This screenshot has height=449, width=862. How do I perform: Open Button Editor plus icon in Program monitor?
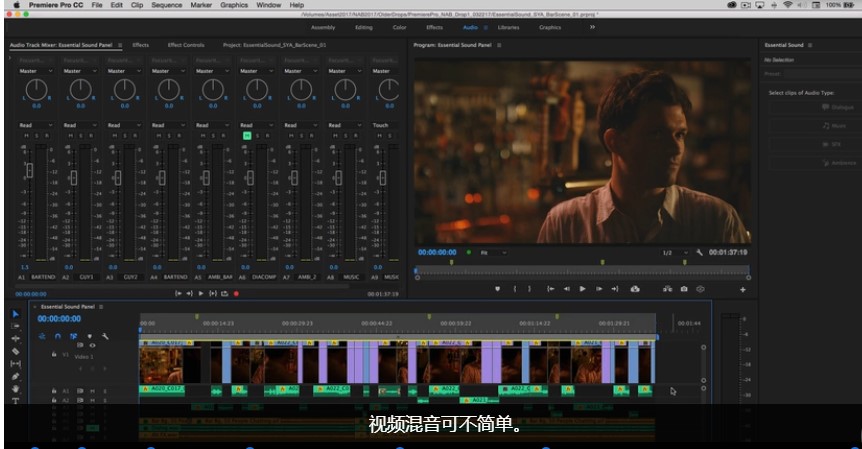pos(743,290)
